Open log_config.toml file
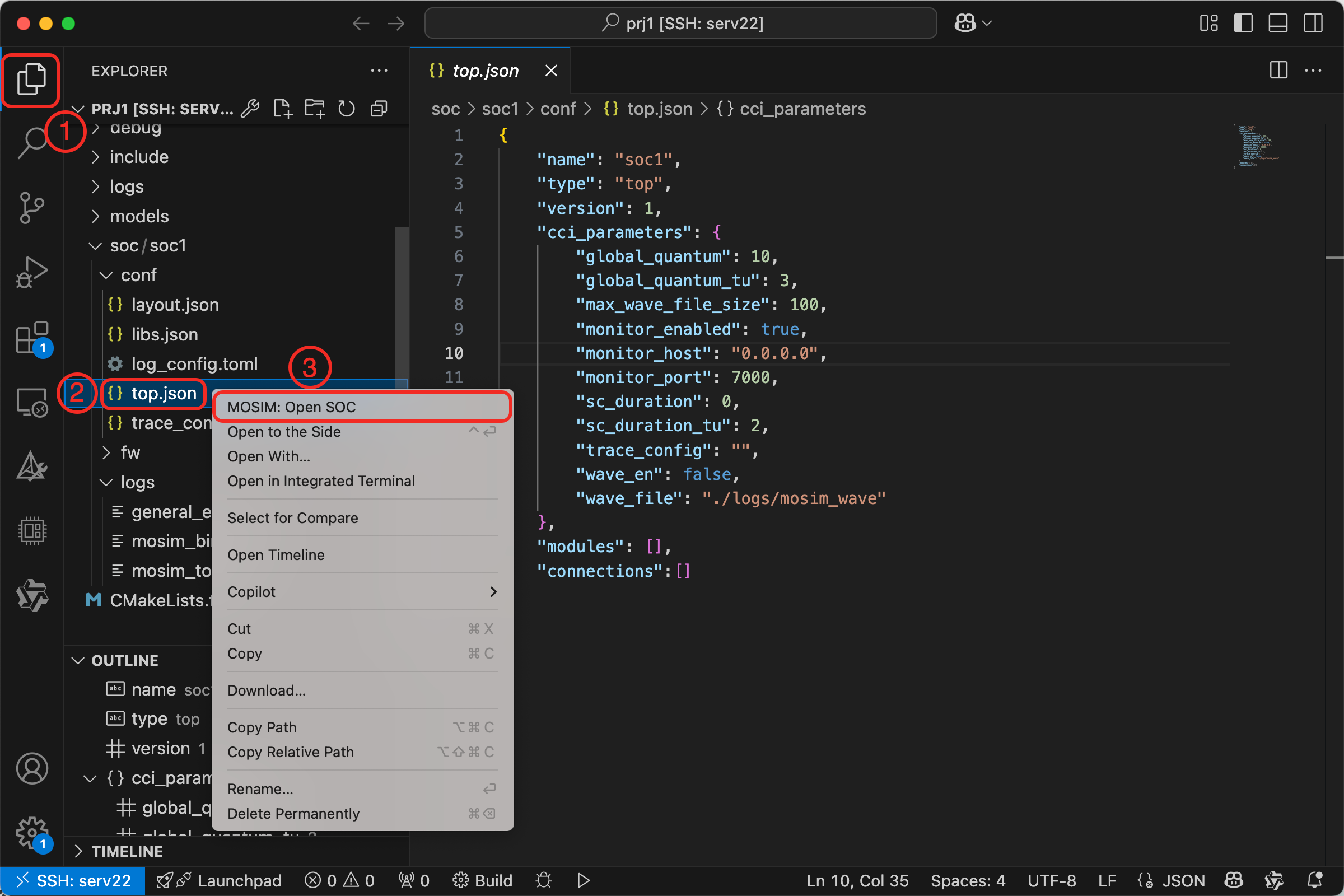Screen dimensions: 1344x896 point(194,364)
